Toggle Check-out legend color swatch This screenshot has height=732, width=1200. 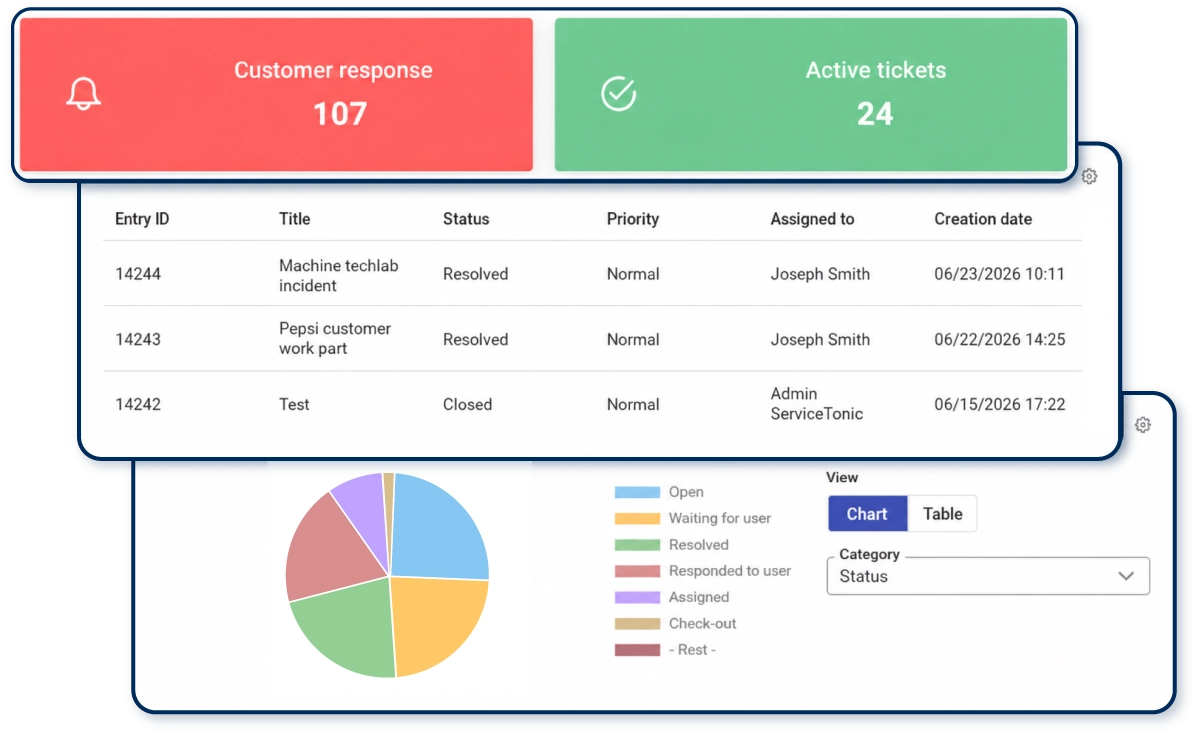coord(637,623)
